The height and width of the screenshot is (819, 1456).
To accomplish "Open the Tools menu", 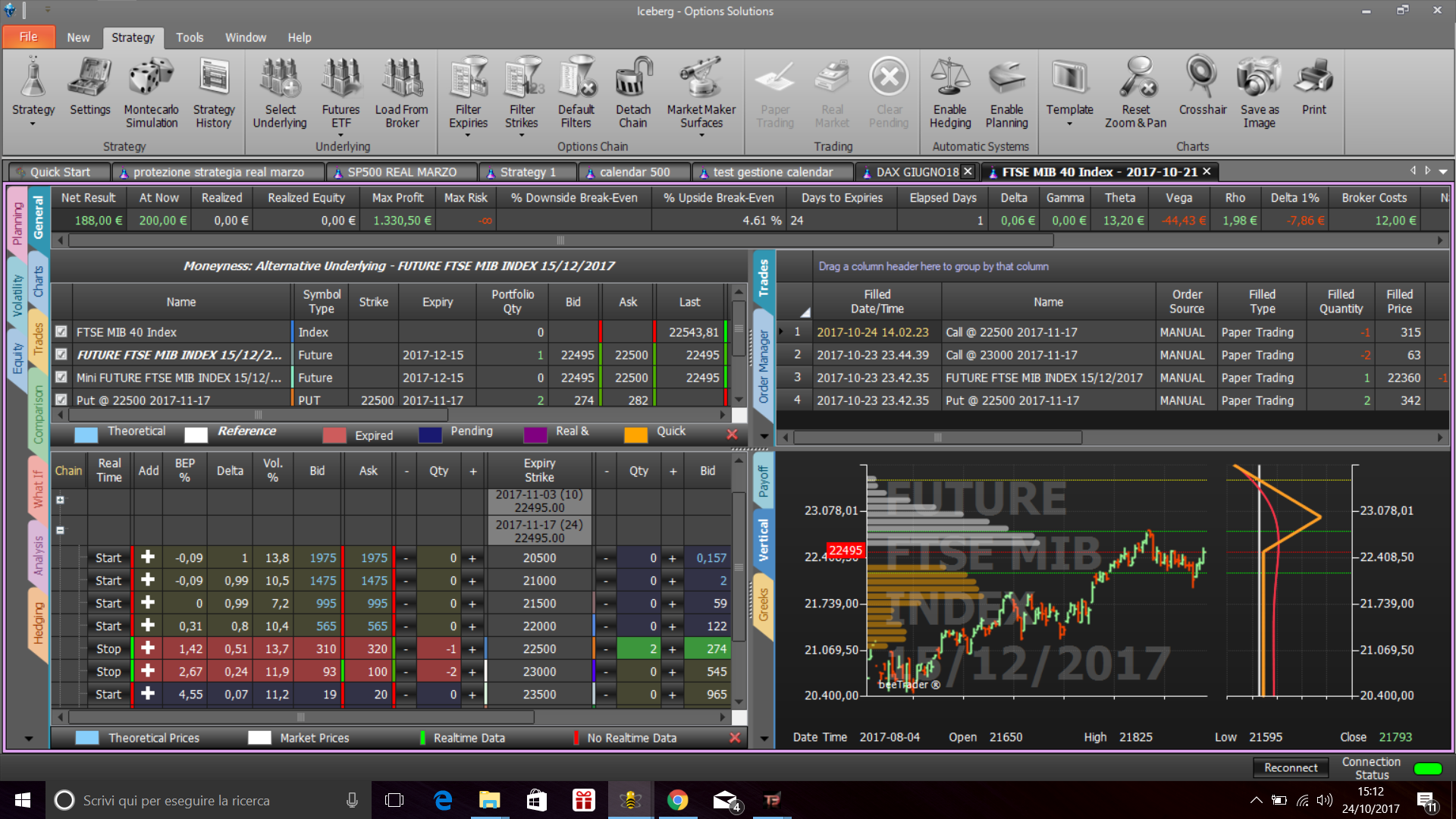I will (190, 37).
